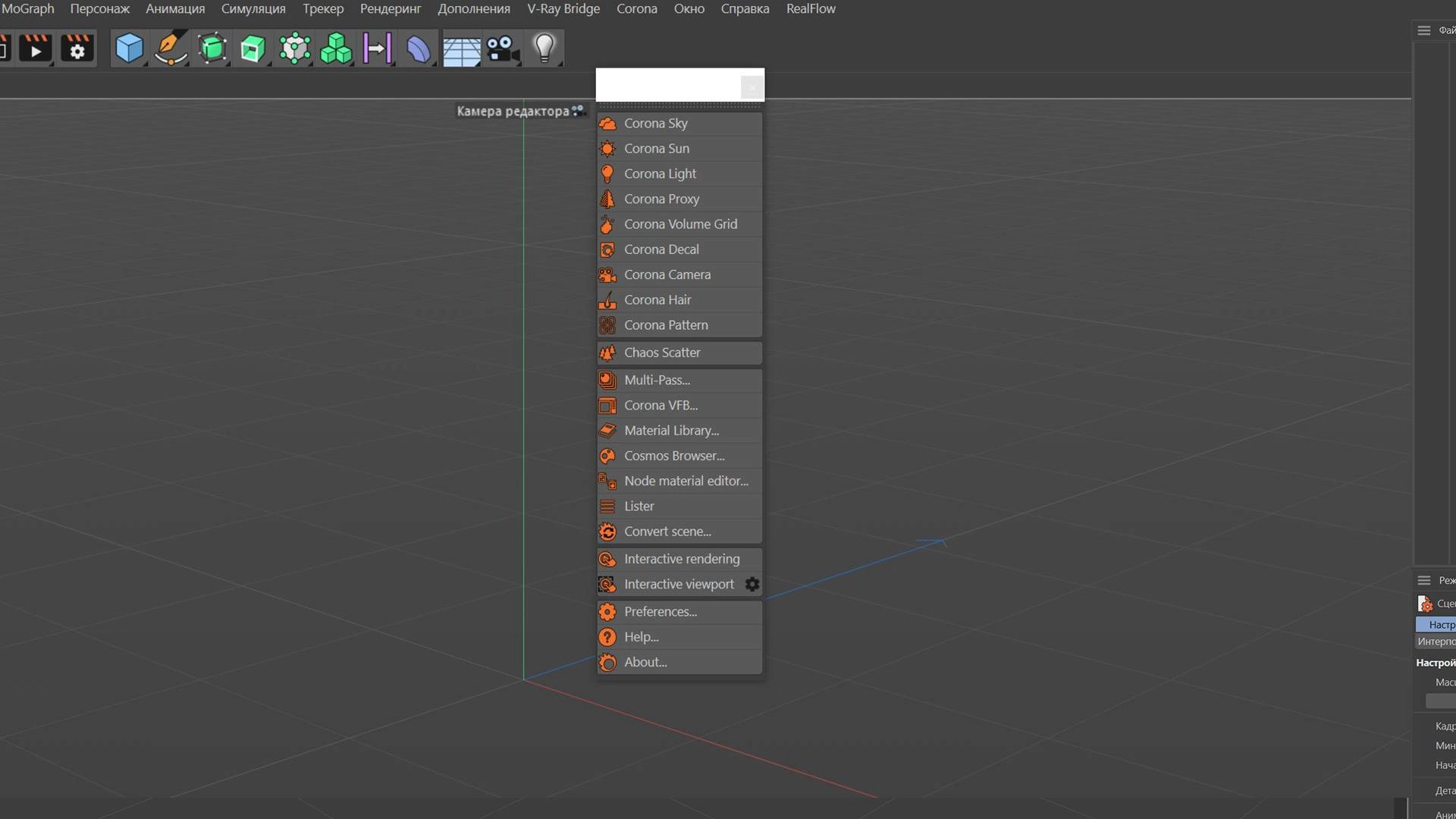Click the Corona Decal icon
Screen dimensions: 1456x819
point(607,249)
